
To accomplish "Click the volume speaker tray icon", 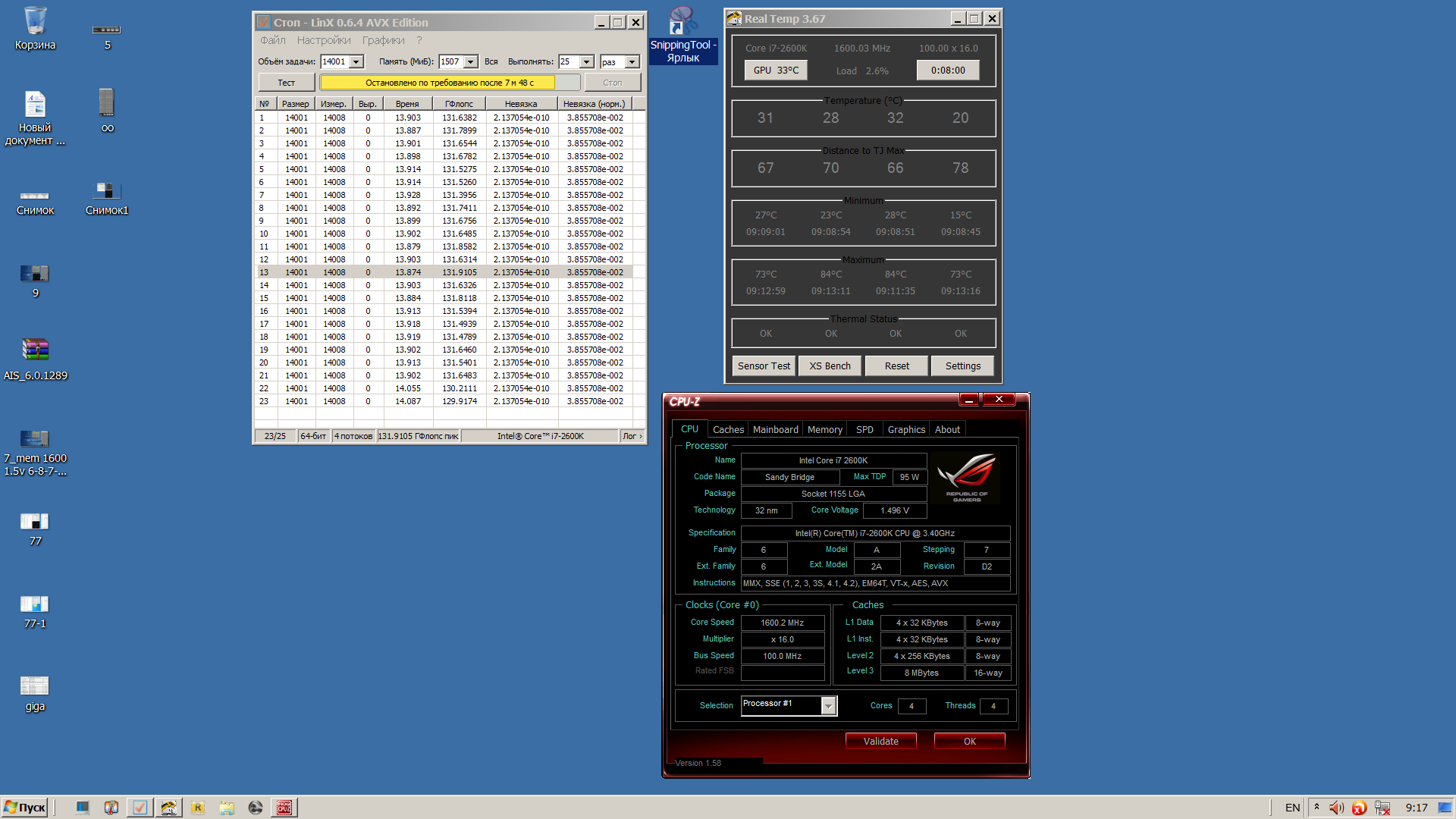I will point(1336,808).
